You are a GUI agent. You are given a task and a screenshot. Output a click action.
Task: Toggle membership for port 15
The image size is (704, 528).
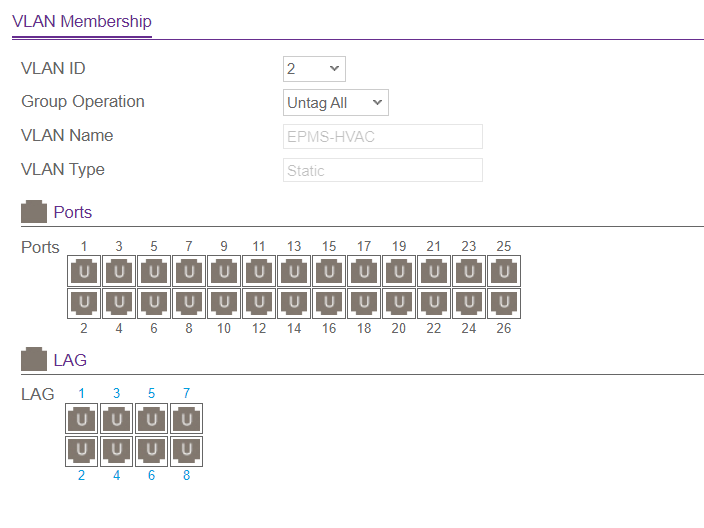pos(329,271)
